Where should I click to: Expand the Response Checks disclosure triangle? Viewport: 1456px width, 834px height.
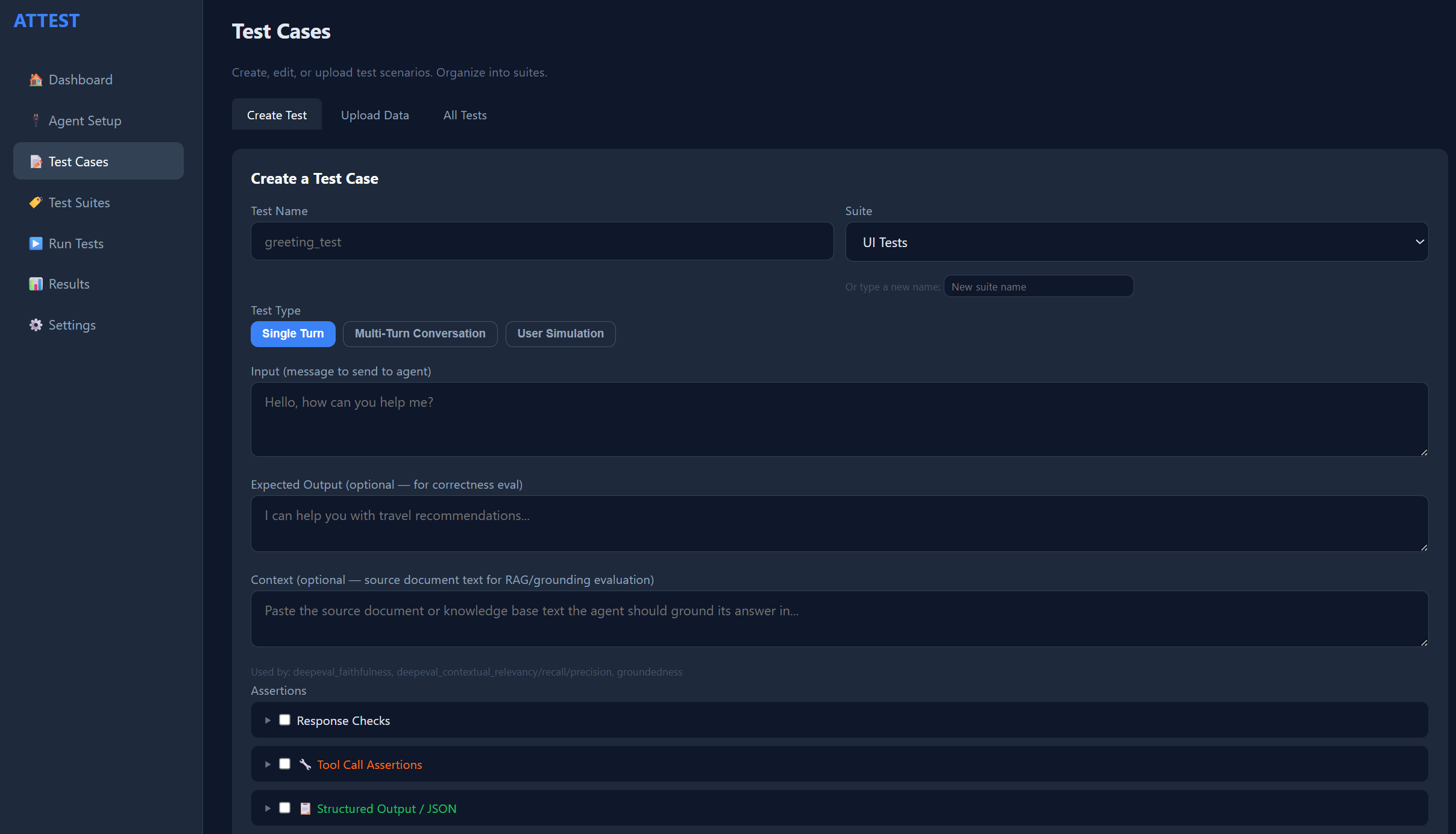click(268, 720)
